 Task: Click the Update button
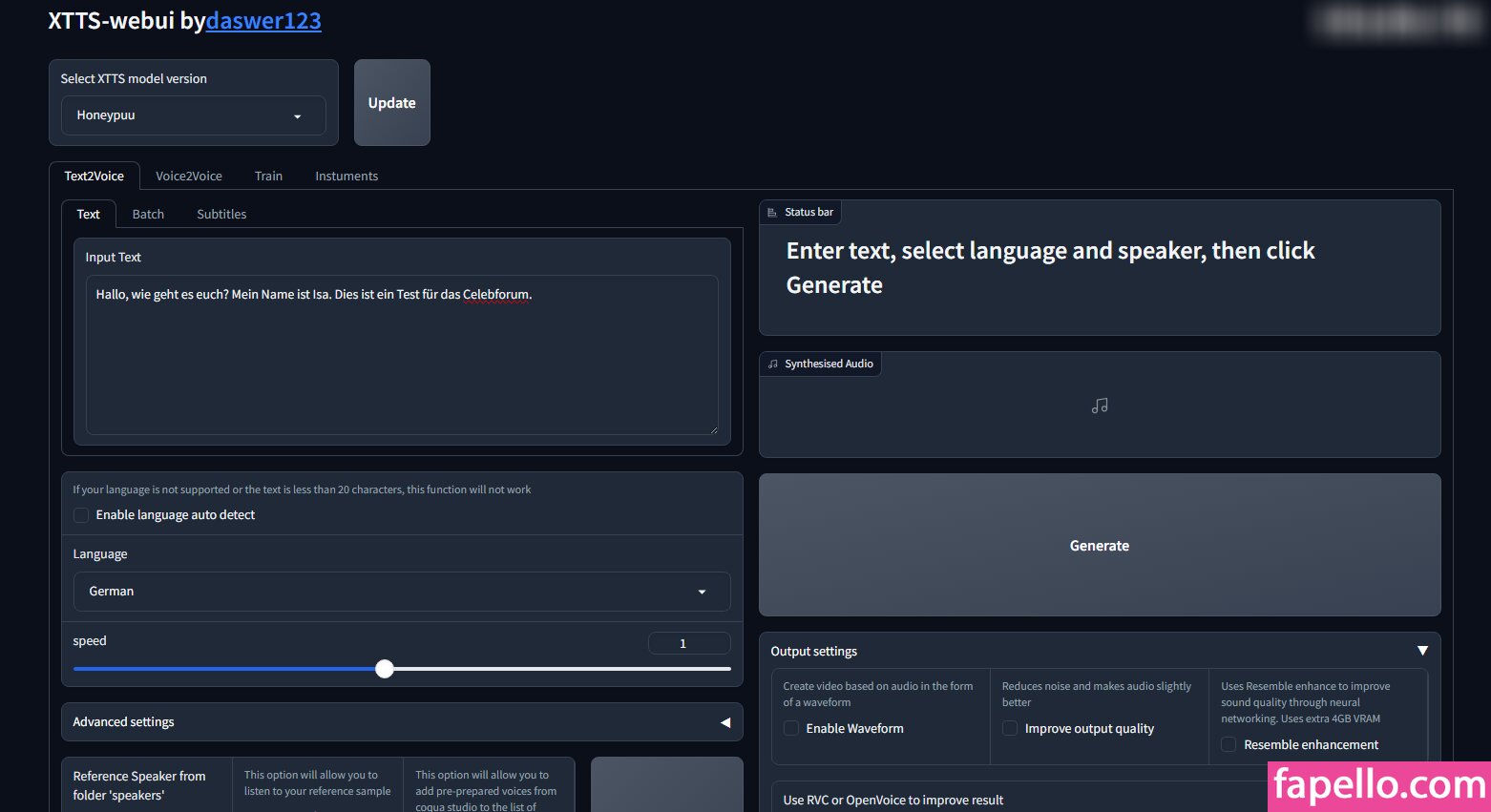pos(391,103)
